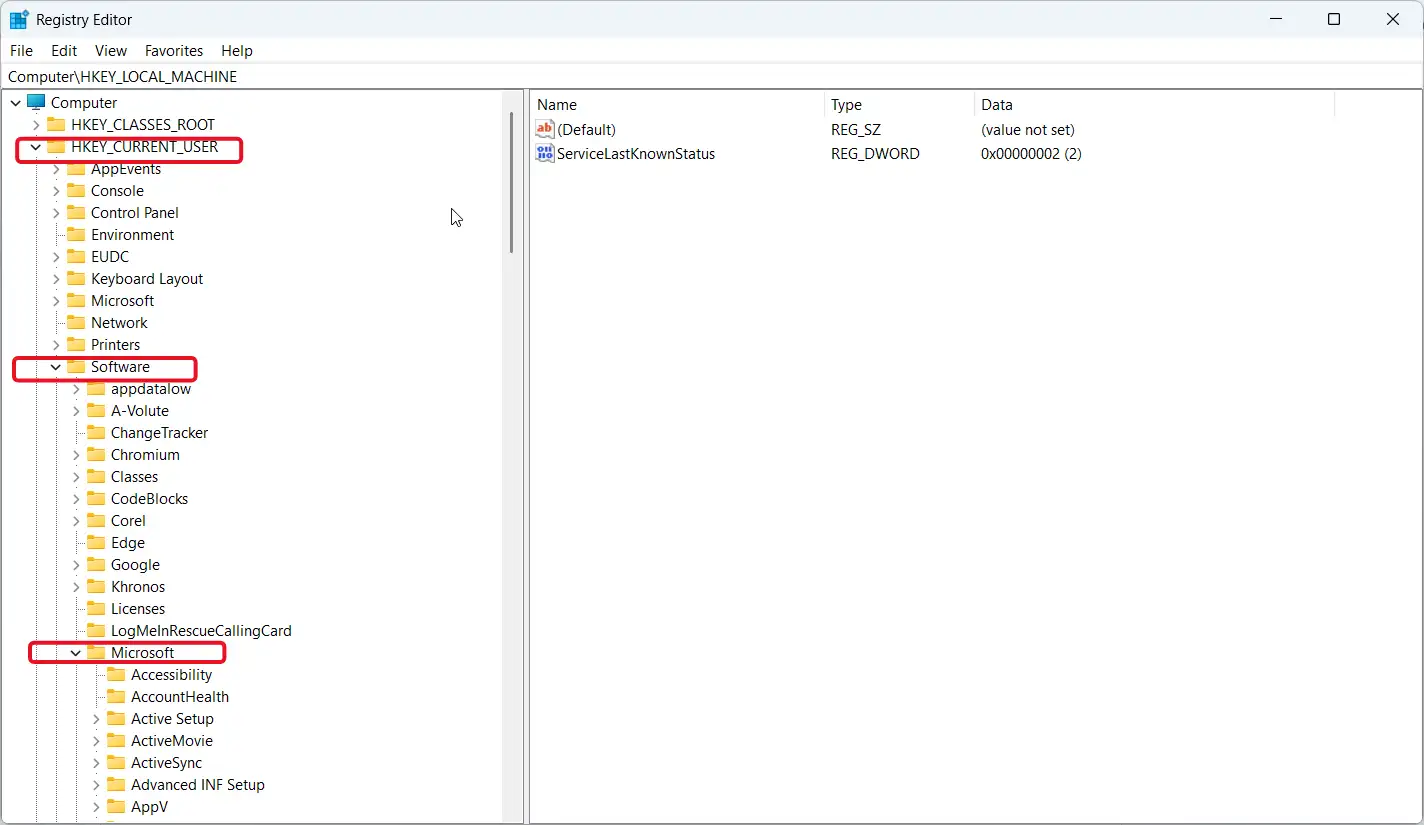Expand the Advanced INF Setup key
This screenshot has width=1424, height=825.
96,785
